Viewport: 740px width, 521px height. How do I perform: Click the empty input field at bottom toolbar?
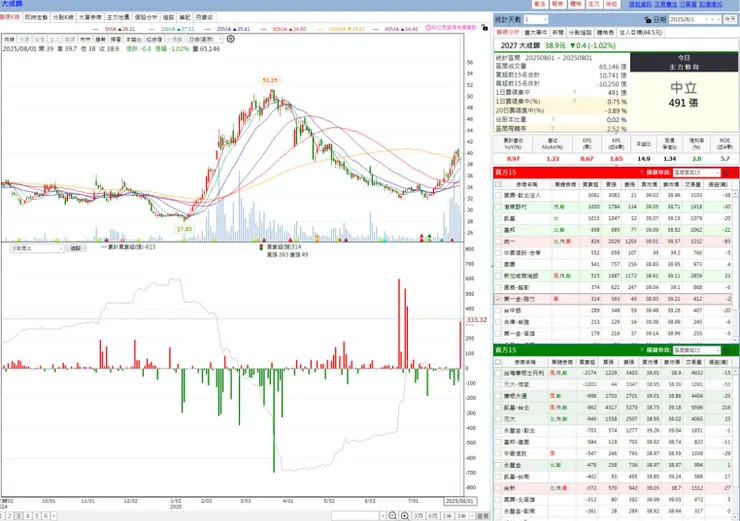tap(355, 516)
